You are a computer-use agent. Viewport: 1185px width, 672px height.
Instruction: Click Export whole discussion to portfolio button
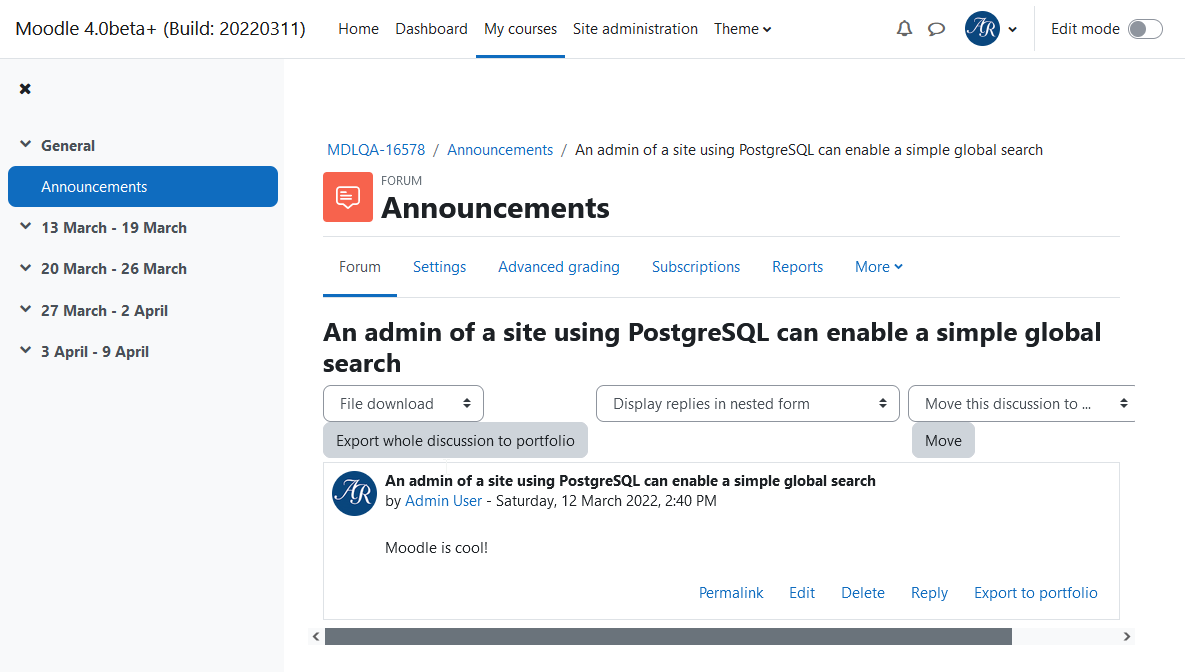pos(456,441)
